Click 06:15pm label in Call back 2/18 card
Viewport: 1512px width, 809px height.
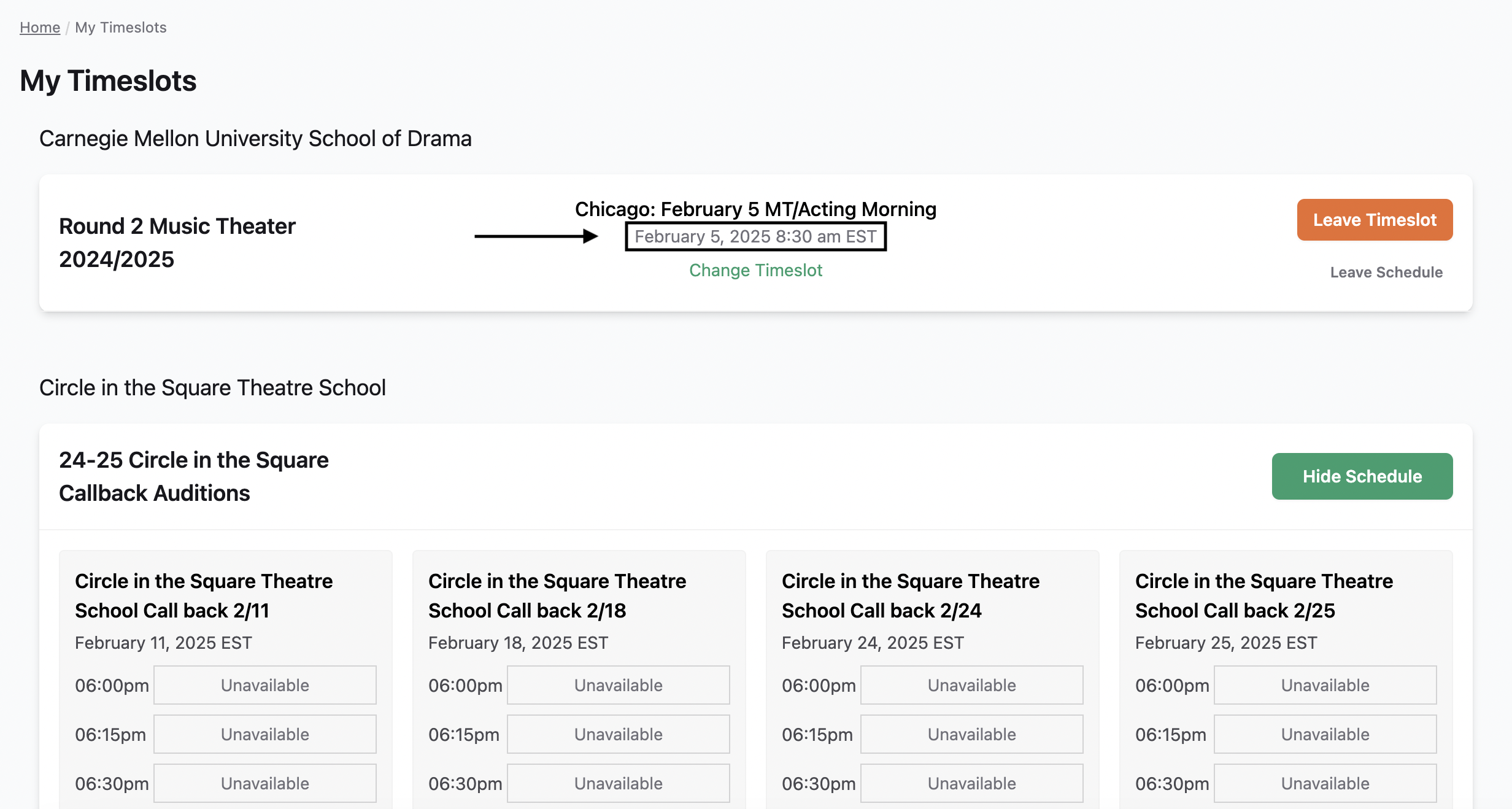pyautogui.click(x=464, y=735)
